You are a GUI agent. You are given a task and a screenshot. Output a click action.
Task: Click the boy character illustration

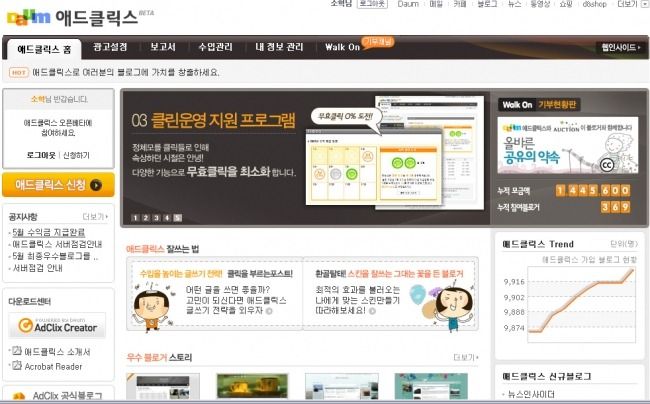click(x=151, y=307)
